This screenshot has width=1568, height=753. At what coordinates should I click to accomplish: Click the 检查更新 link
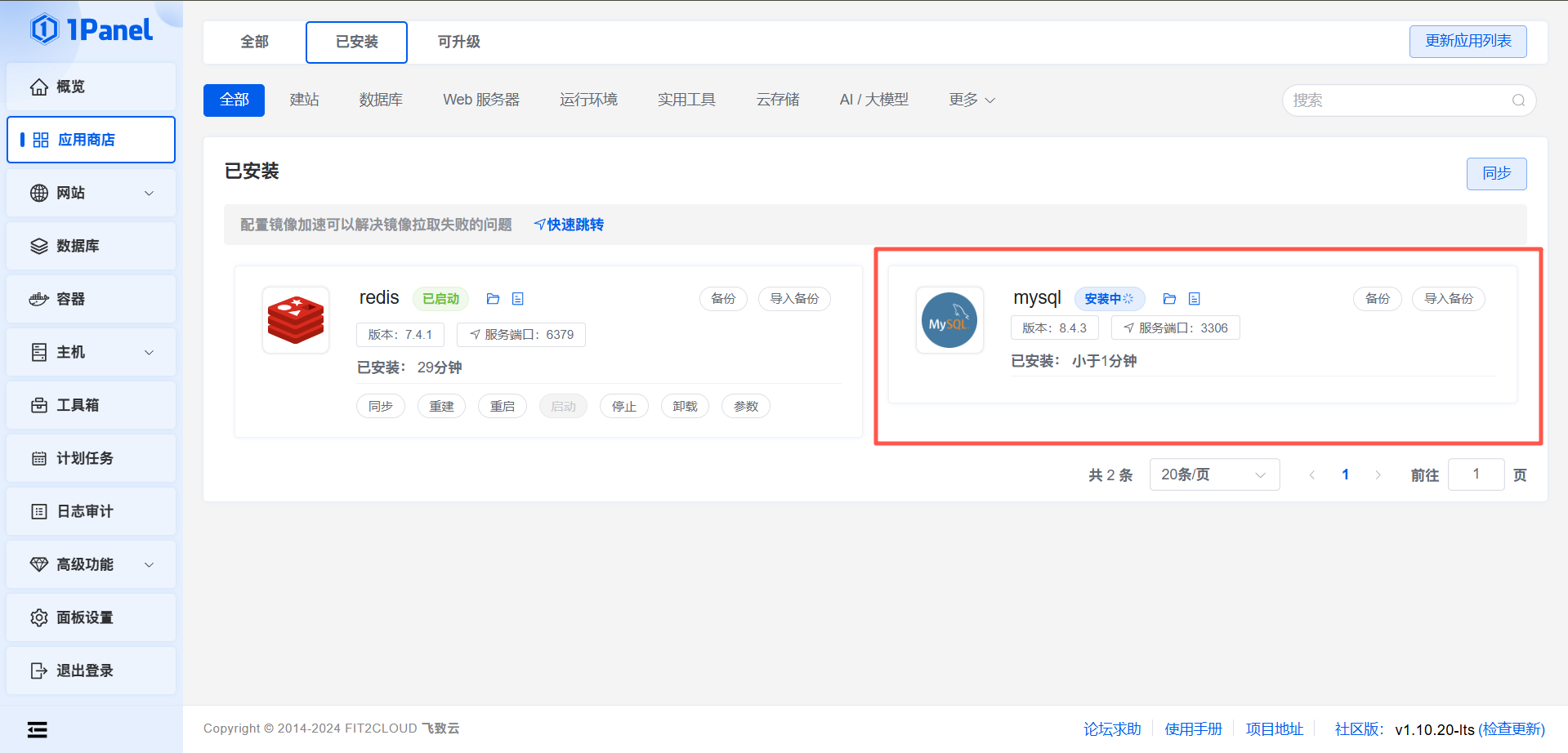(x=1512, y=729)
